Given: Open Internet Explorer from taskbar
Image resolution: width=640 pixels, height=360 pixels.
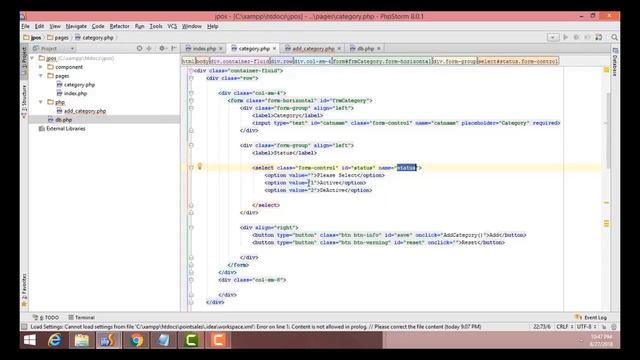Looking at the screenshot, I should (55, 340).
